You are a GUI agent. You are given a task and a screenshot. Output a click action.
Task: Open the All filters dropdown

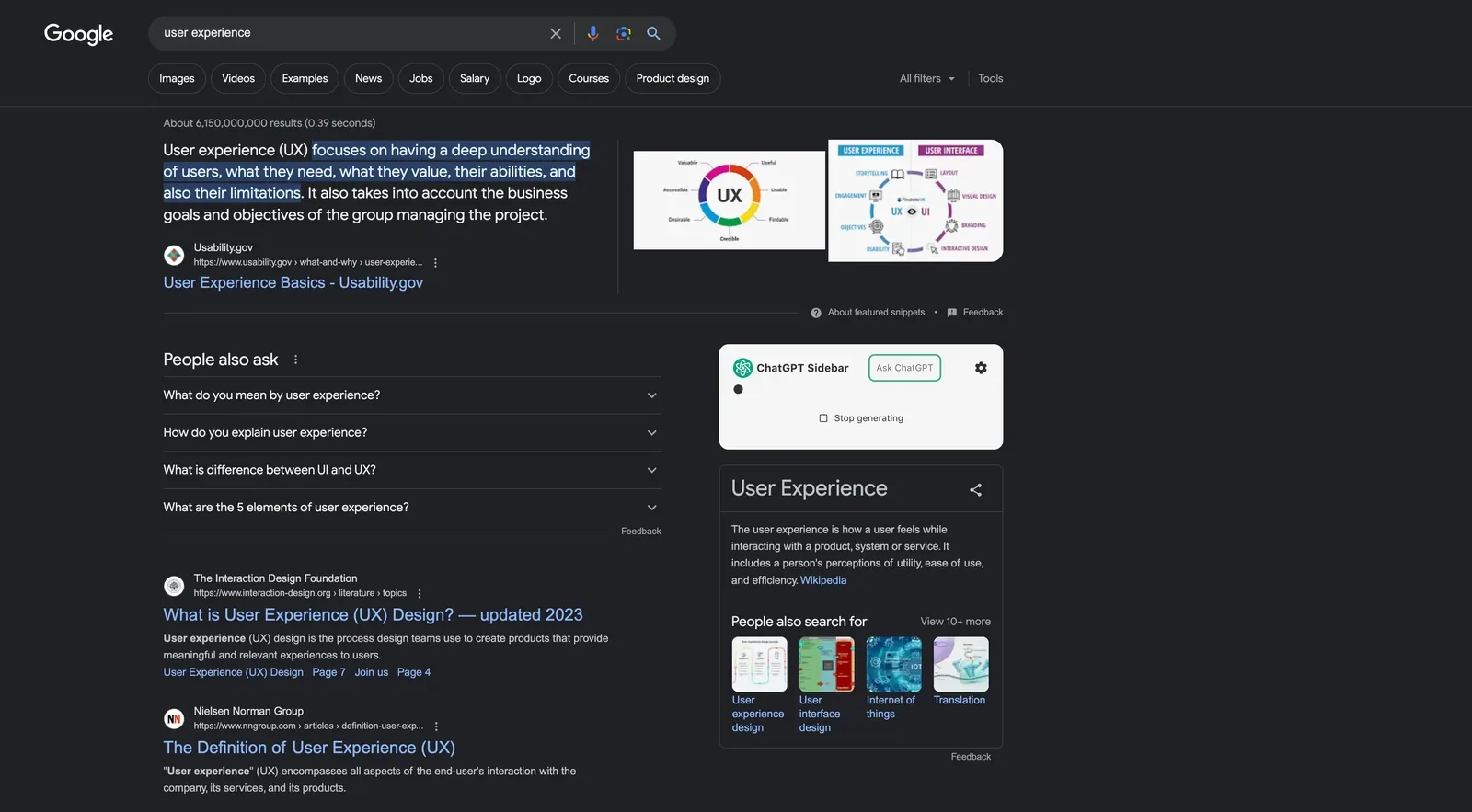coord(927,79)
